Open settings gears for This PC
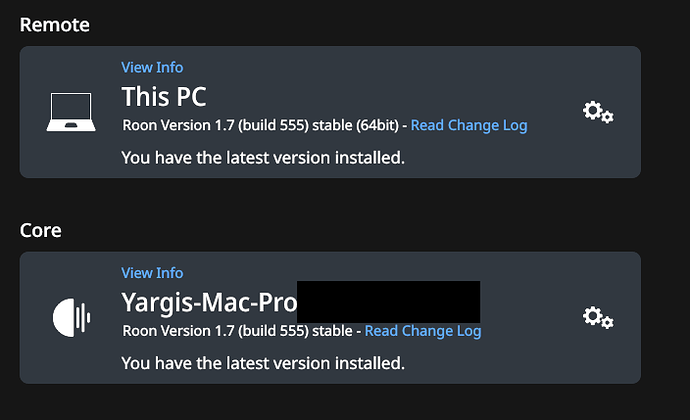This screenshot has height=420, width=690. (598, 112)
